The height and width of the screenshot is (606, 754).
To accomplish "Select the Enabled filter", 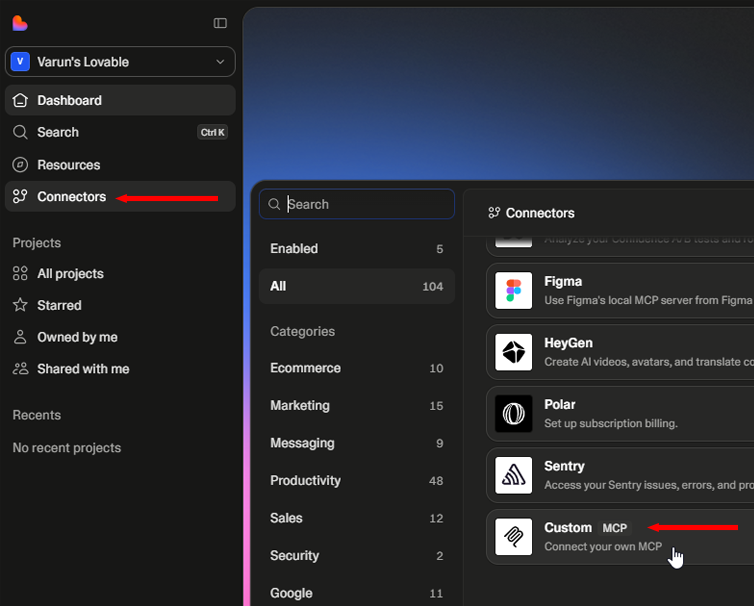I will point(357,249).
